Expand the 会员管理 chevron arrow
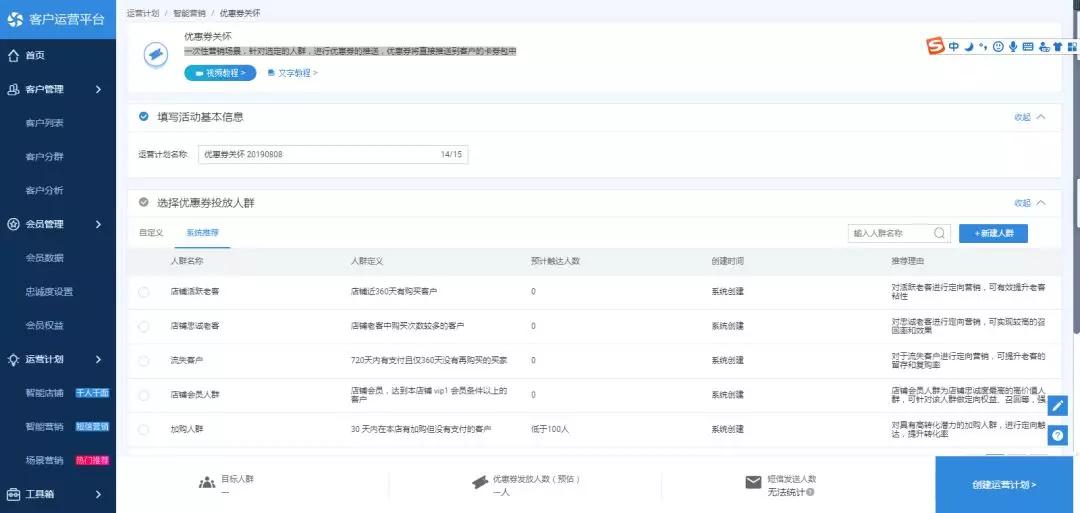 [98, 224]
